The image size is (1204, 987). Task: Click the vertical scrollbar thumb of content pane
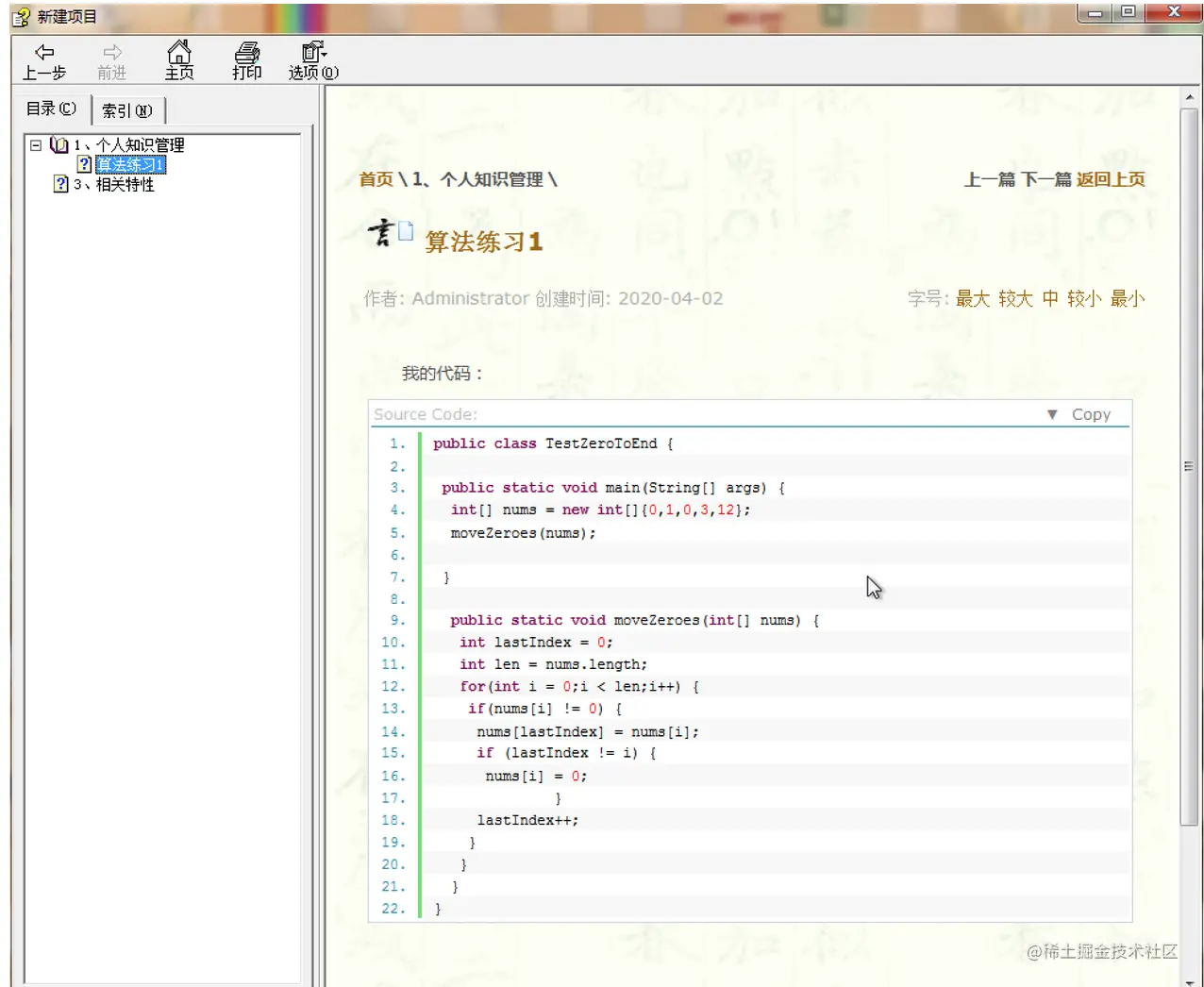pos(1189,467)
